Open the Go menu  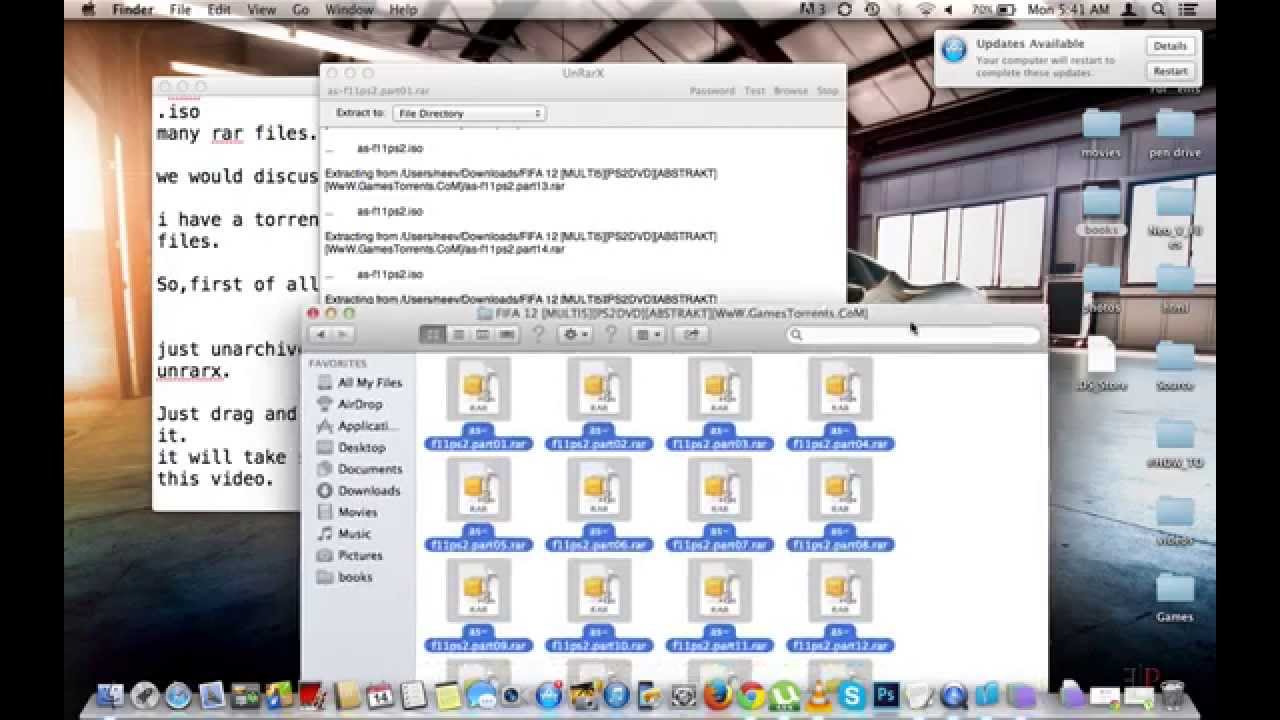tap(301, 10)
